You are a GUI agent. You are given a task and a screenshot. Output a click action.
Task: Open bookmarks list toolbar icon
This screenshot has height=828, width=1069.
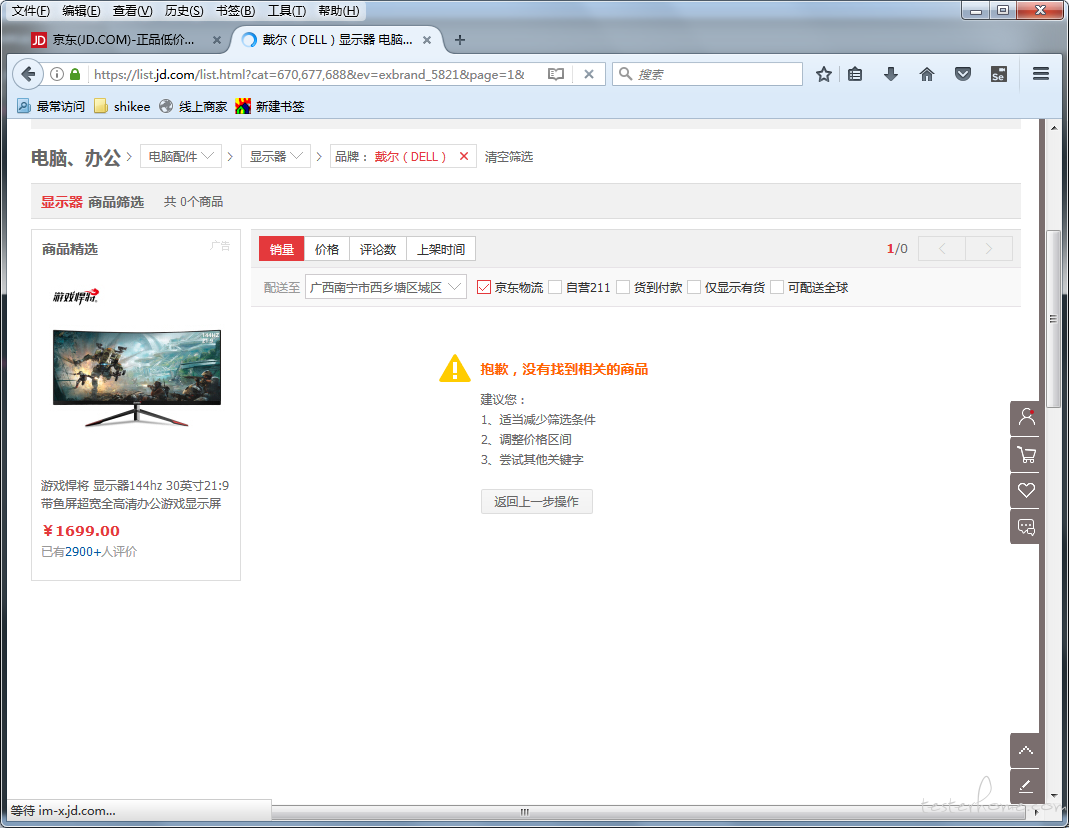(855, 74)
